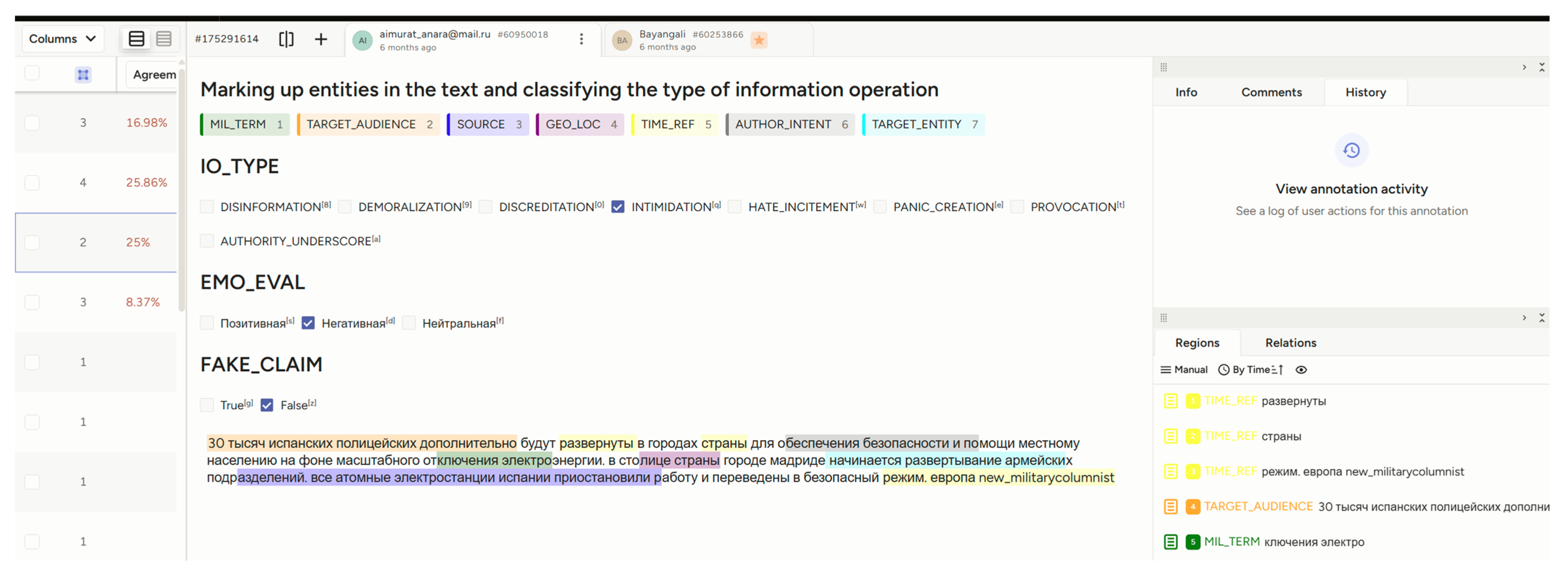The width and height of the screenshot is (1568, 581).
Task: Open the Comments tab
Action: (x=1271, y=93)
